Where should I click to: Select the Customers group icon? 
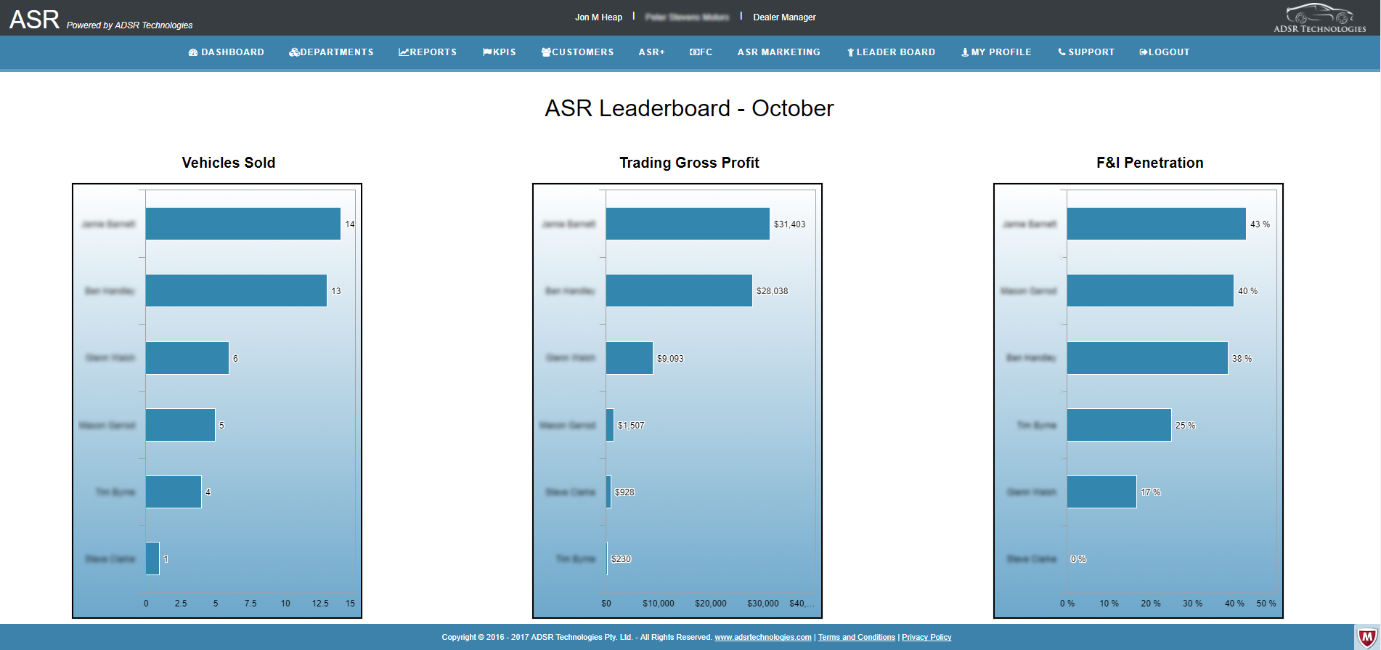[546, 52]
